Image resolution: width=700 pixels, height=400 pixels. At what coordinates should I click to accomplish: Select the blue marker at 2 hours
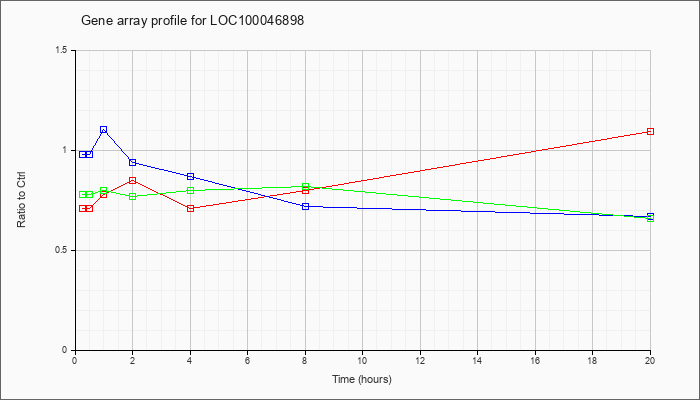pyautogui.click(x=133, y=162)
